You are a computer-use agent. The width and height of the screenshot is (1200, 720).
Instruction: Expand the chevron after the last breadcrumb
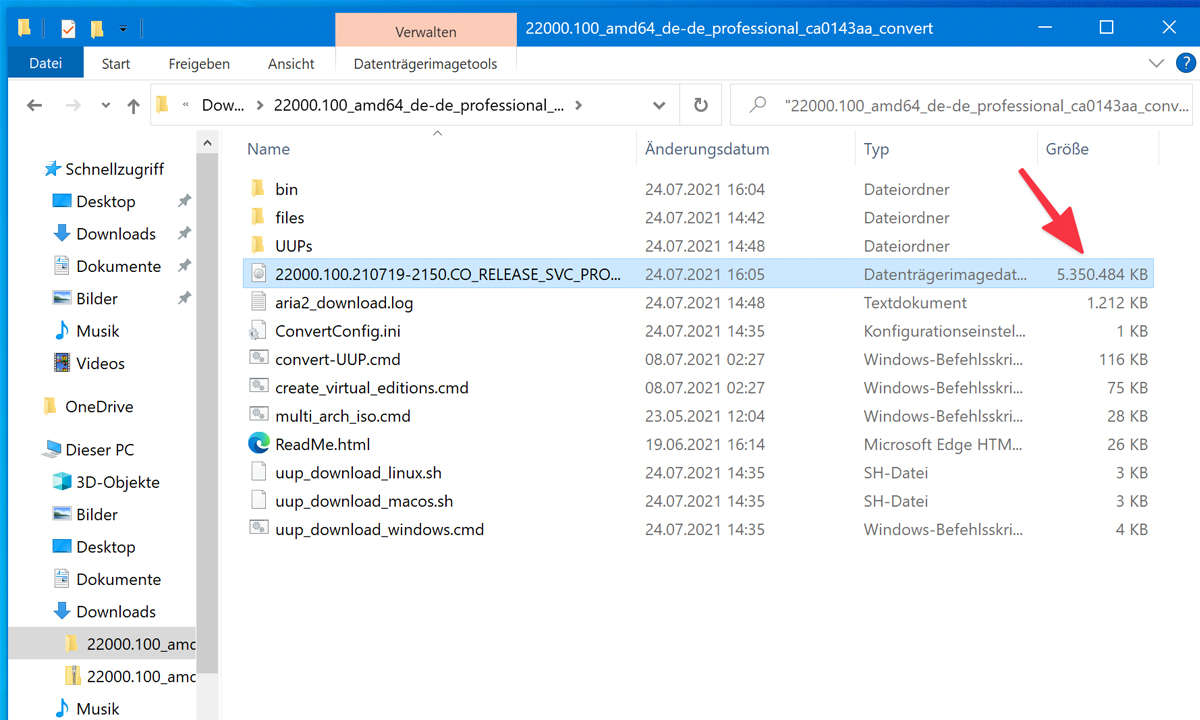[580, 105]
